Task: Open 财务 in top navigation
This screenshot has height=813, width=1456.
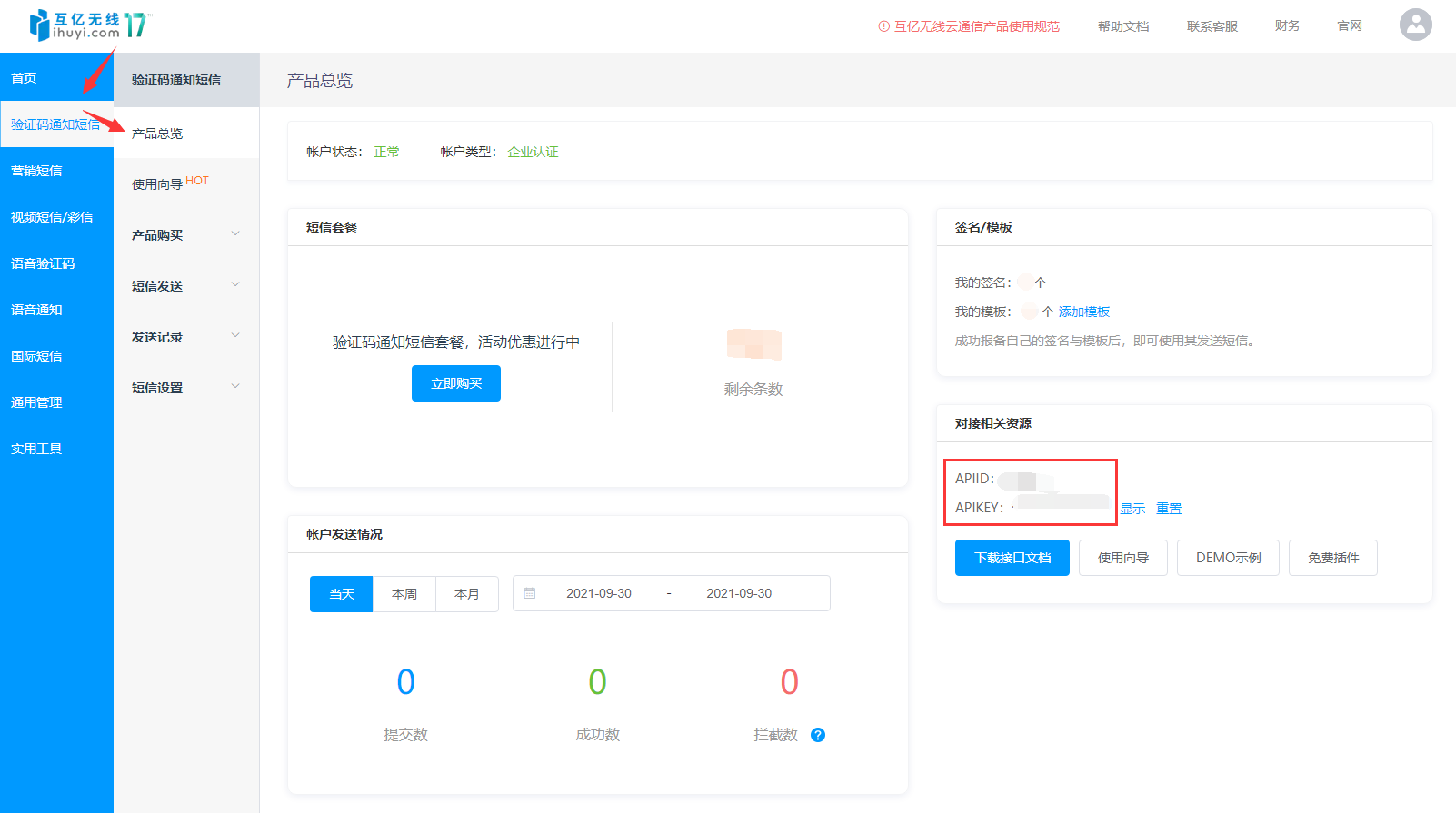Action: click(1287, 26)
